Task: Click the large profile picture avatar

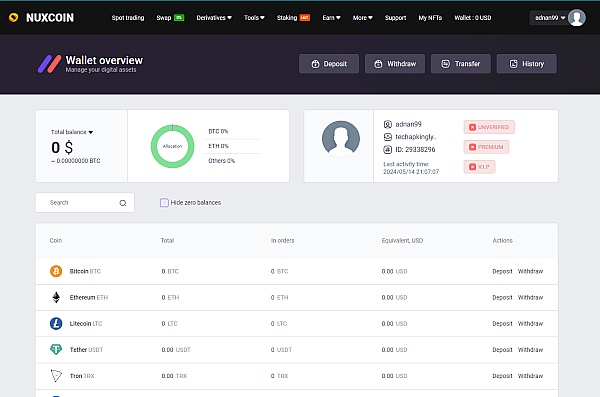Action: point(341,138)
